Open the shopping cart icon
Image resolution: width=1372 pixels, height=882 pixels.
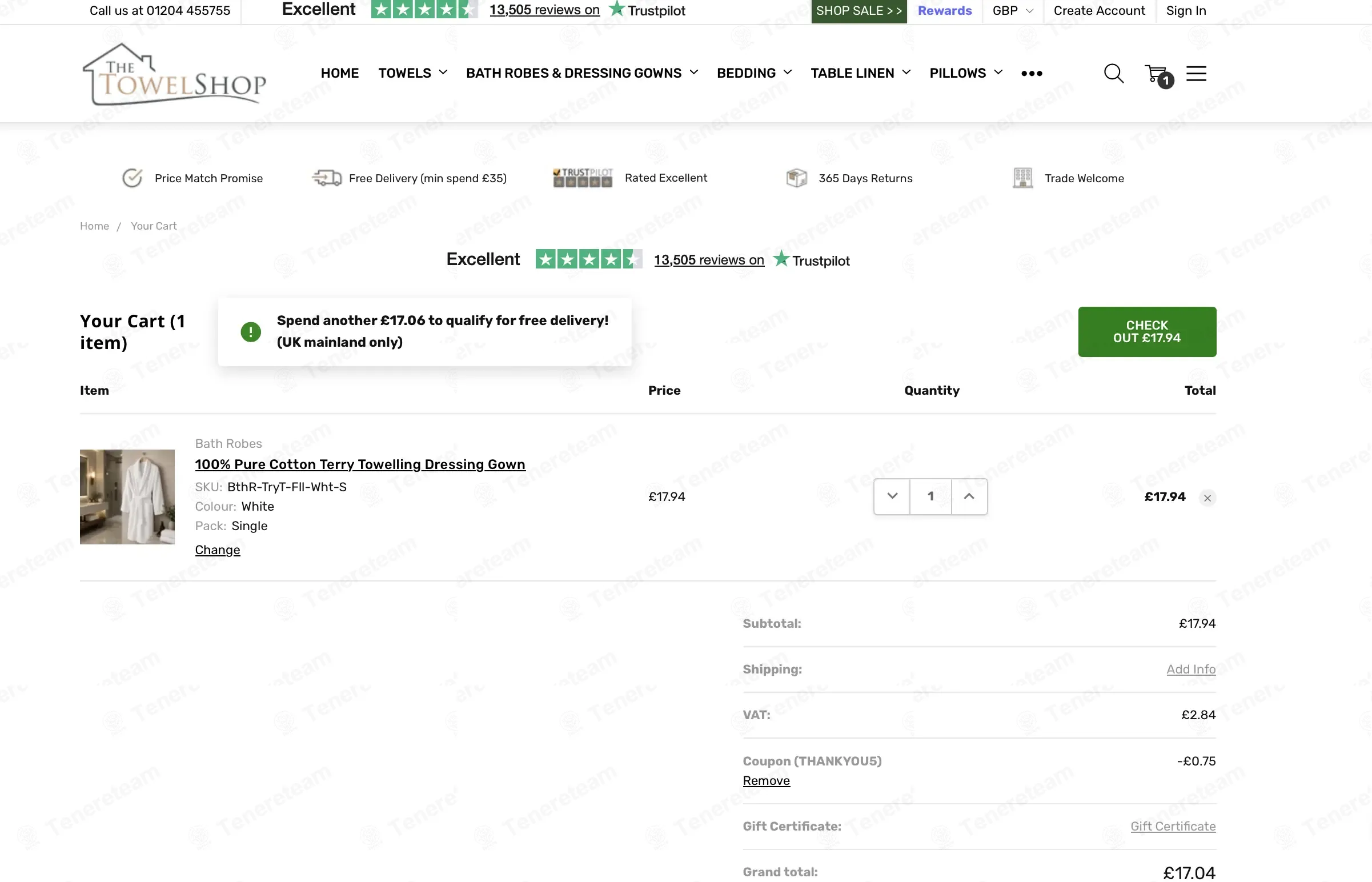tap(1158, 74)
